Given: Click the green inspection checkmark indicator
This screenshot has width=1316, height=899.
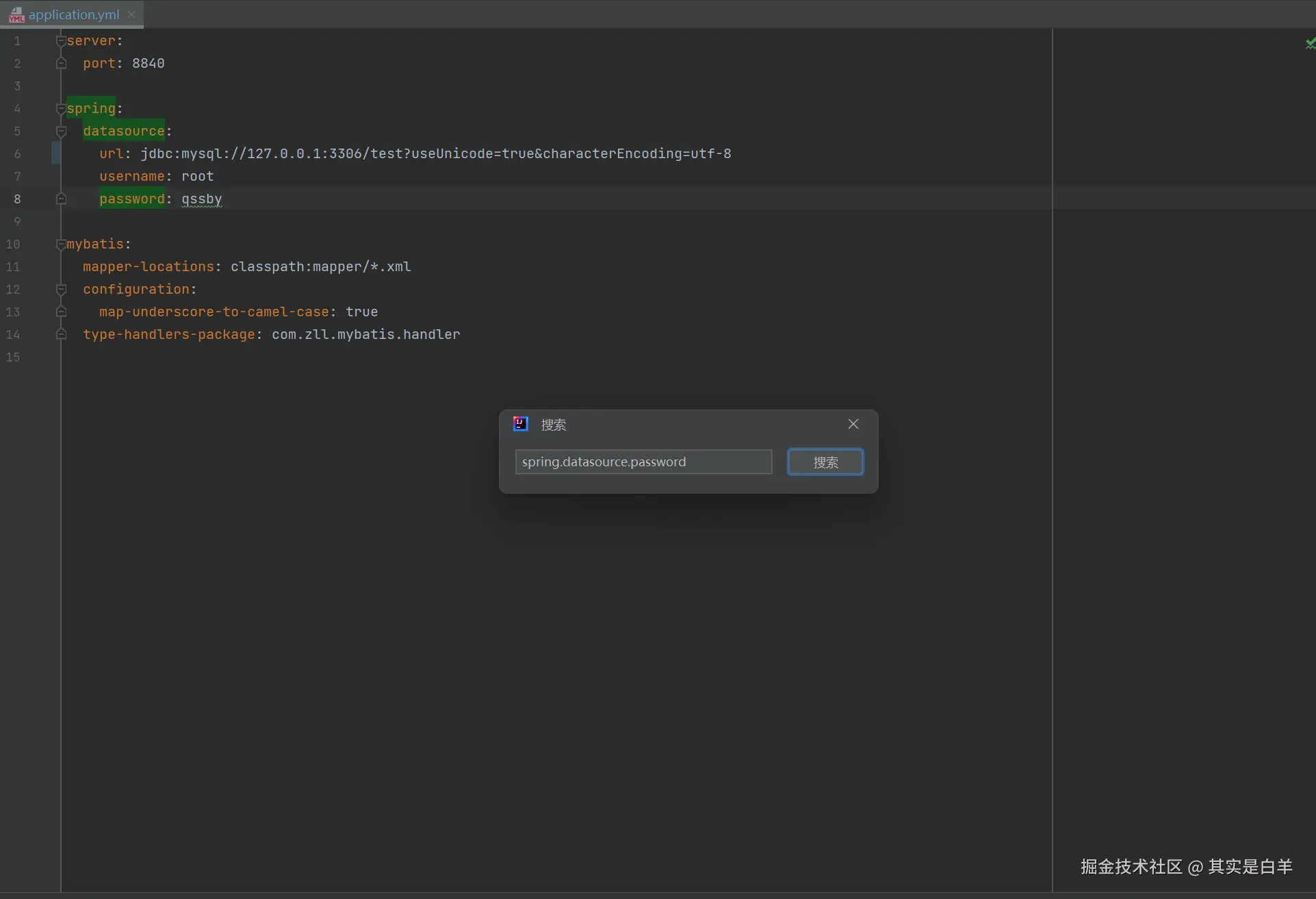Looking at the screenshot, I should (1309, 44).
